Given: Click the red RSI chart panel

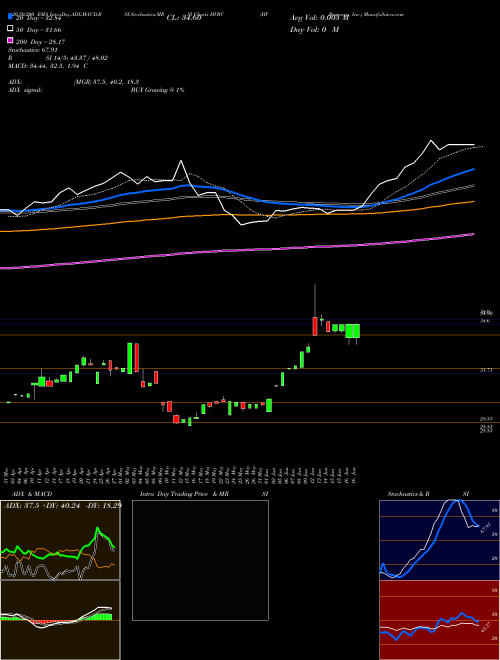Looking at the screenshot, I should (x=439, y=620).
